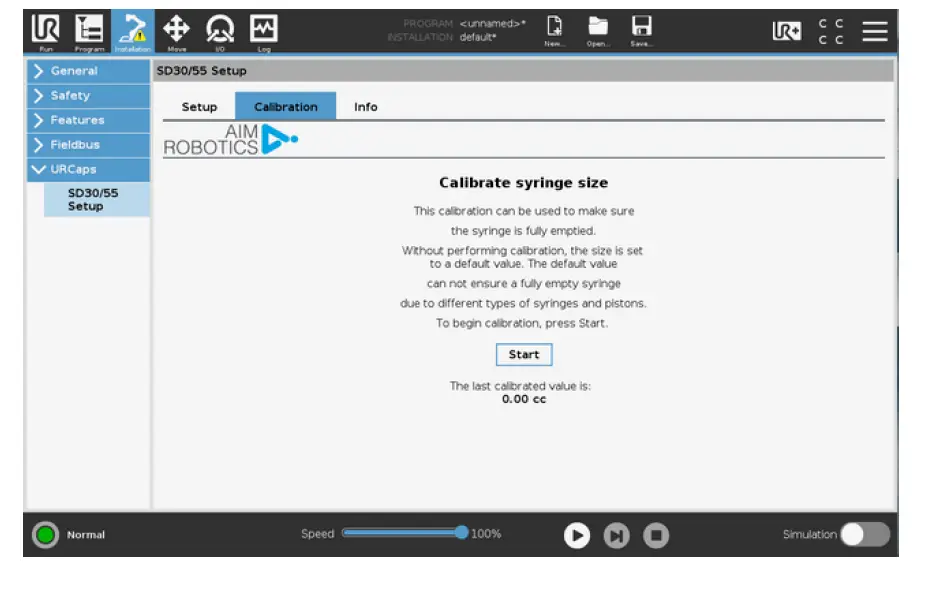Screen dimensions: 940x592
Task: Open the Run screen icon
Action: point(46,32)
